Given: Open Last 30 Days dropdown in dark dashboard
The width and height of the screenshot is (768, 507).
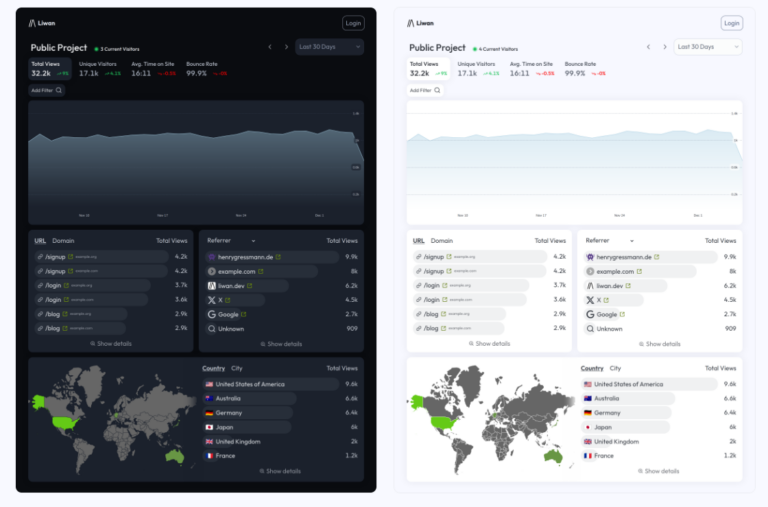Looking at the screenshot, I should coord(330,47).
